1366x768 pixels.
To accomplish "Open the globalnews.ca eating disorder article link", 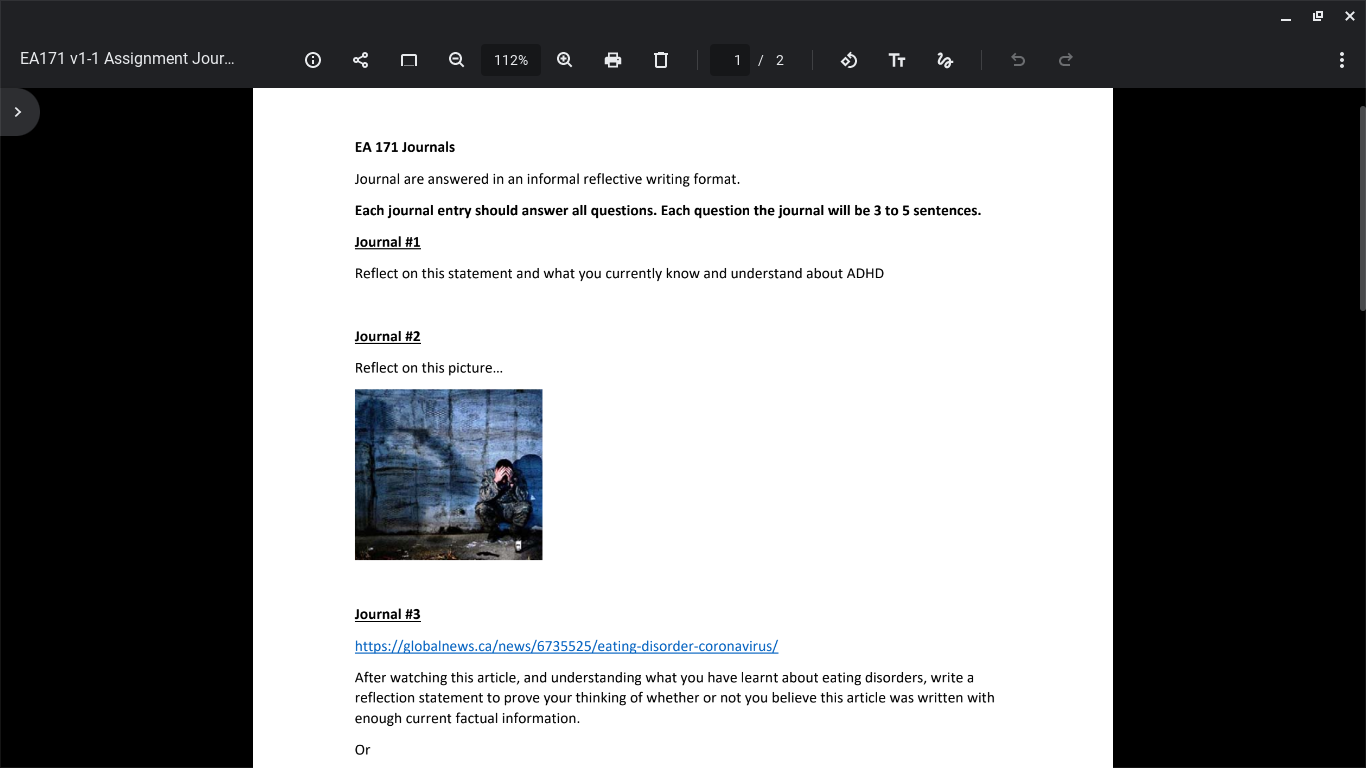I will click(565, 646).
